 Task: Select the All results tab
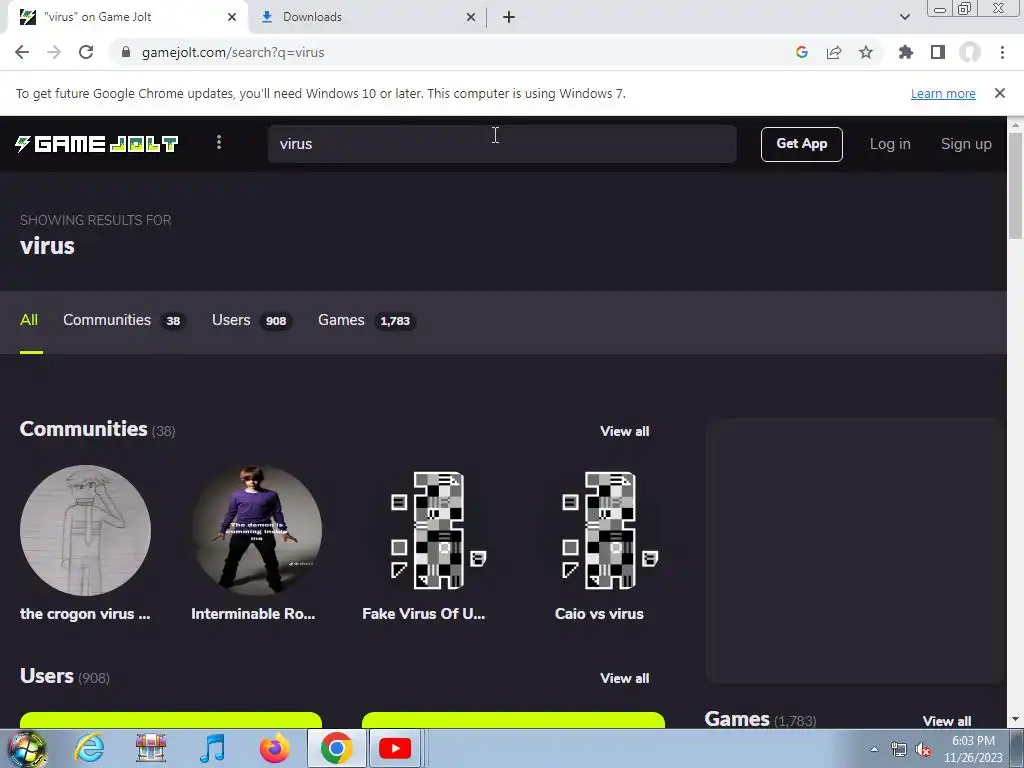(x=29, y=320)
